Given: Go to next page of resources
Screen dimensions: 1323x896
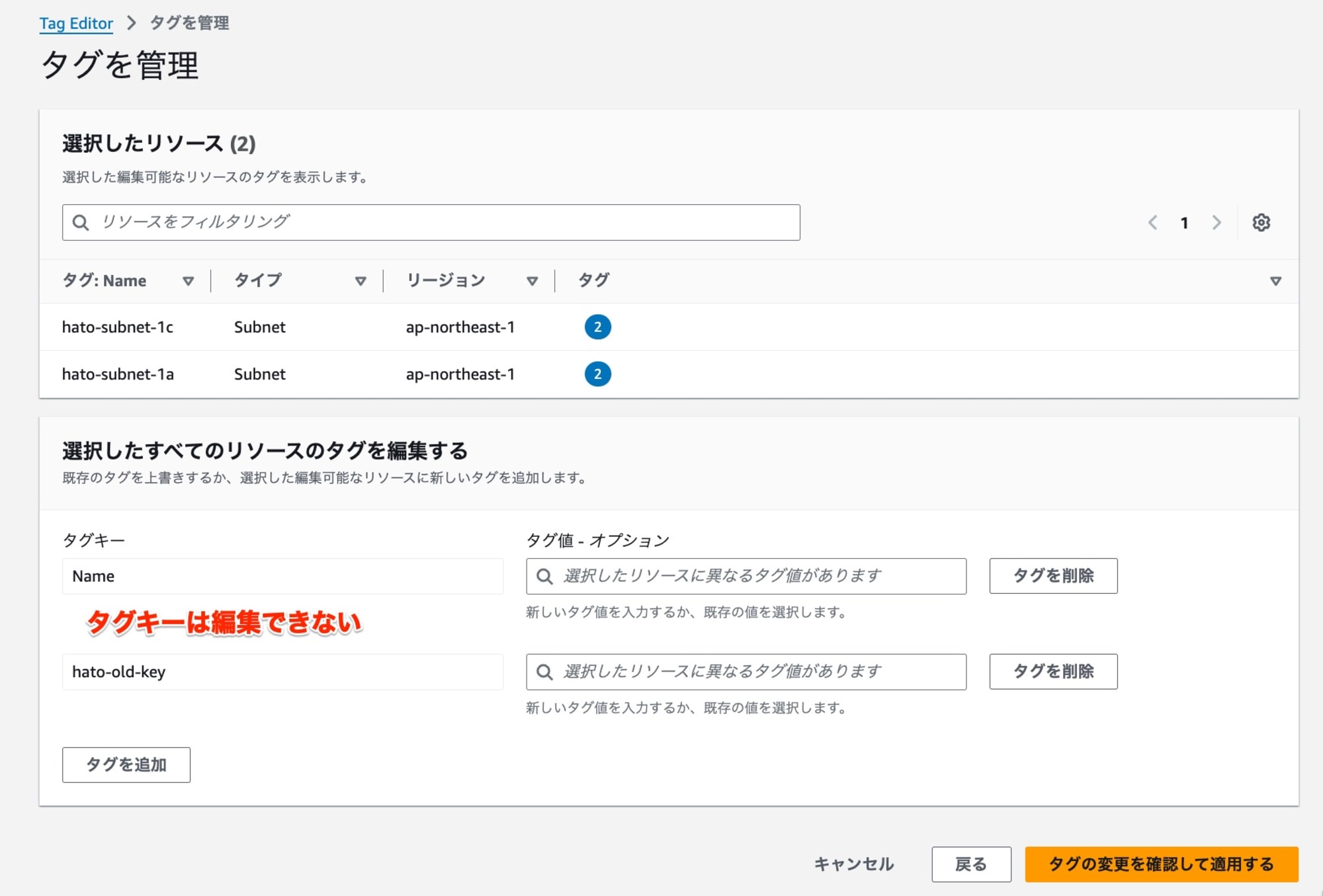Looking at the screenshot, I should tap(1216, 222).
